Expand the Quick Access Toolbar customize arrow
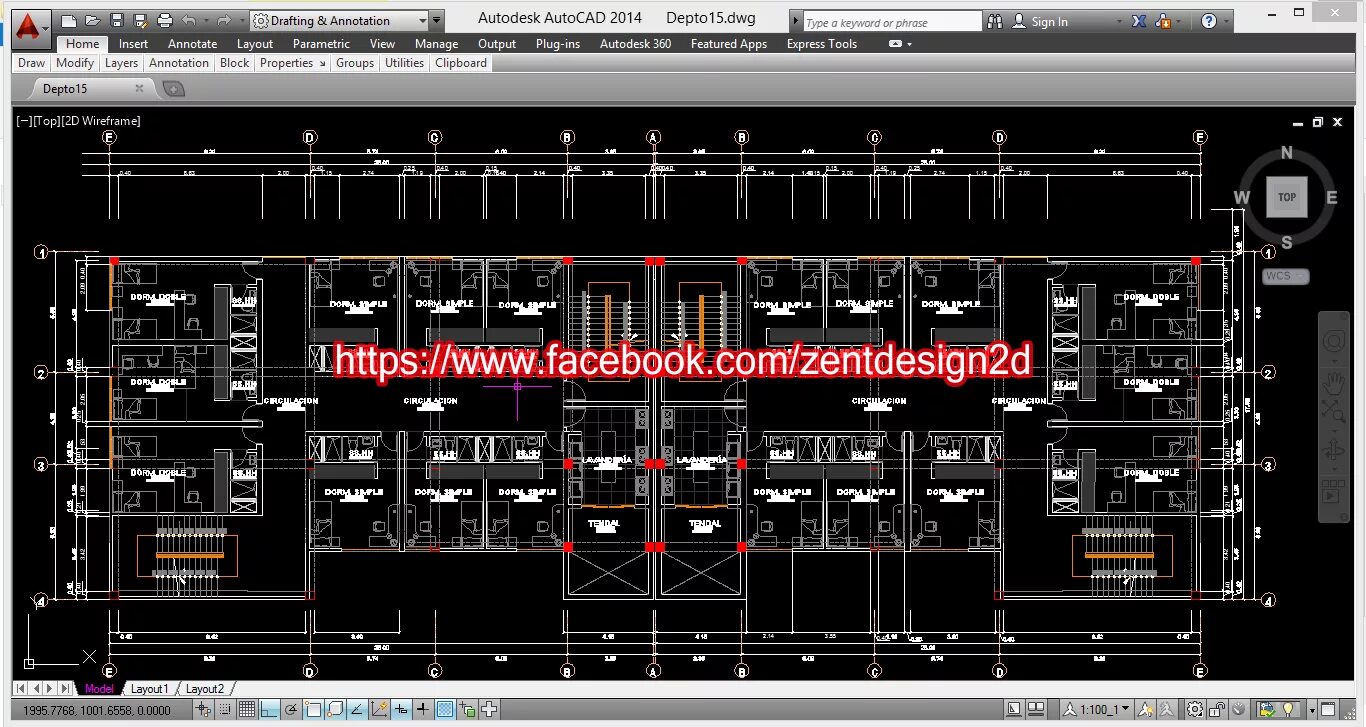 436,20
